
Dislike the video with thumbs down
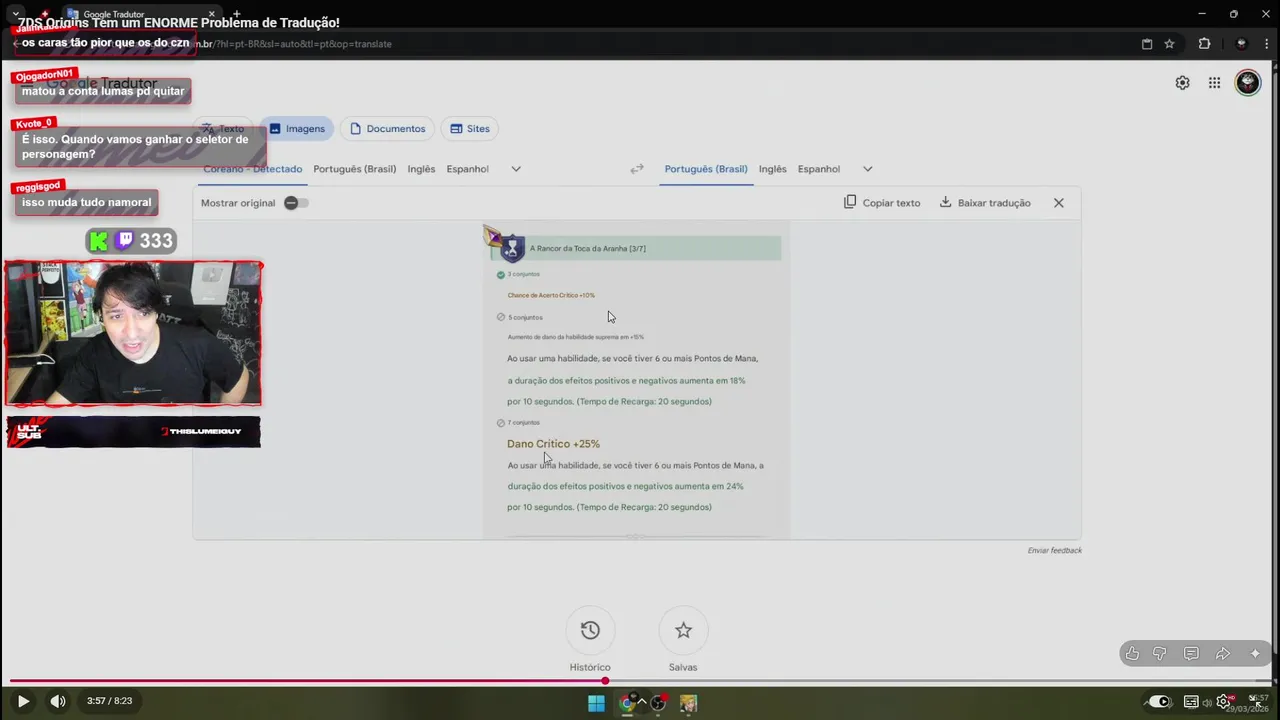click(x=1160, y=653)
